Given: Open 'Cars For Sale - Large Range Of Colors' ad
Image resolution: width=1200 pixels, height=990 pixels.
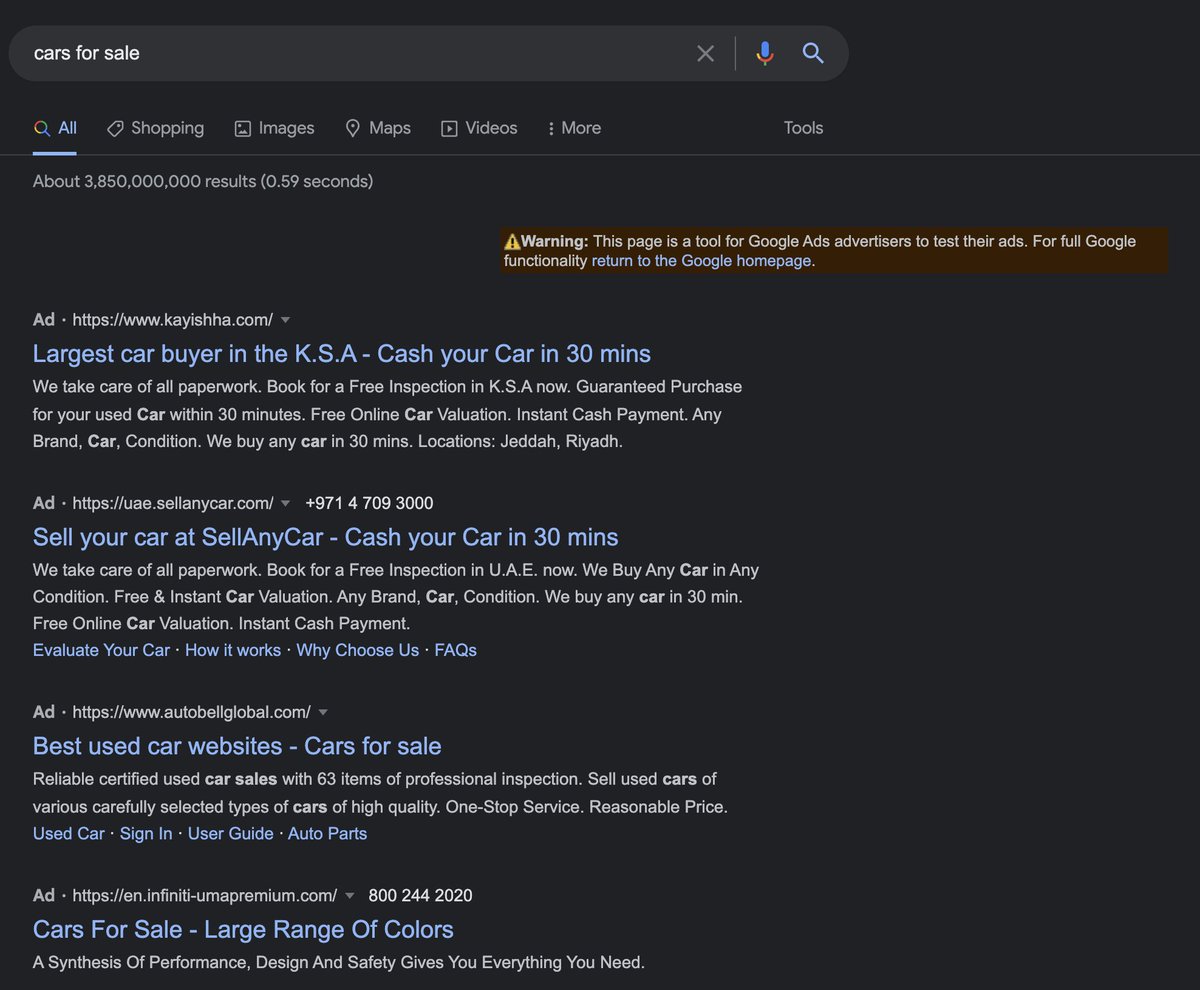Looking at the screenshot, I should pos(243,929).
